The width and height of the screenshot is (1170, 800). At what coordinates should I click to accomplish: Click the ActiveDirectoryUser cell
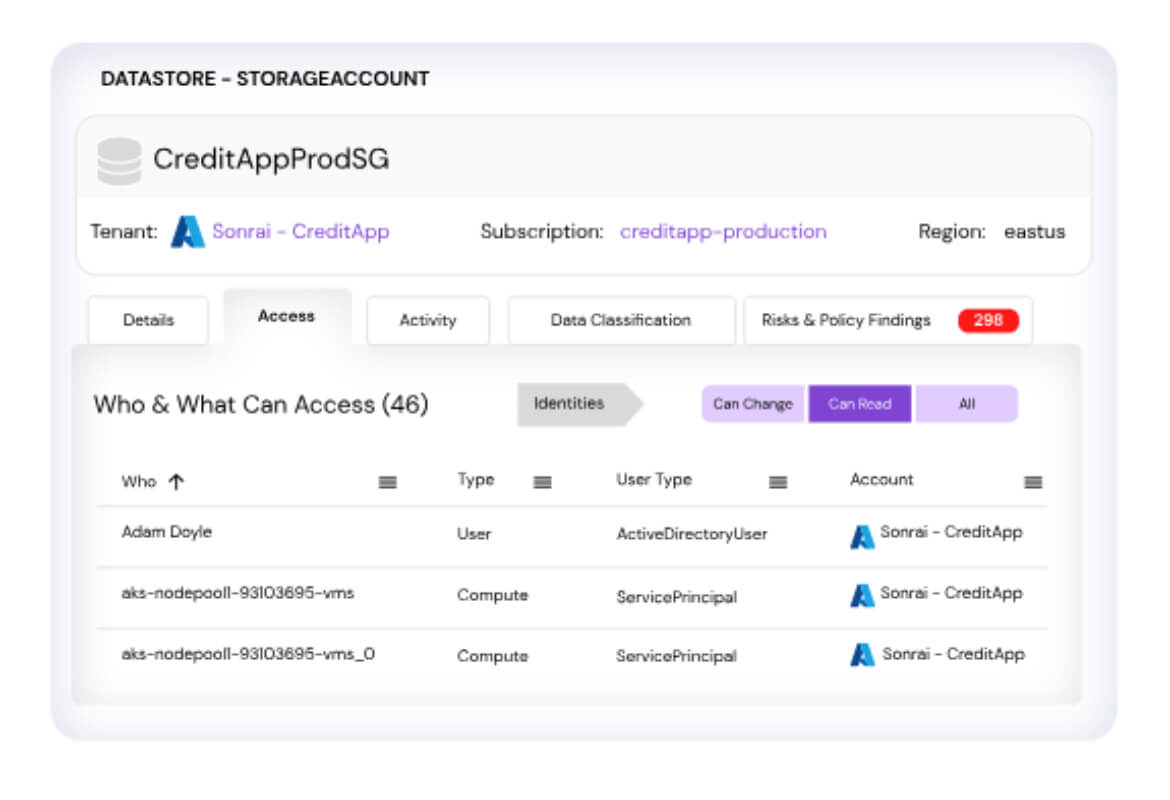(x=691, y=534)
